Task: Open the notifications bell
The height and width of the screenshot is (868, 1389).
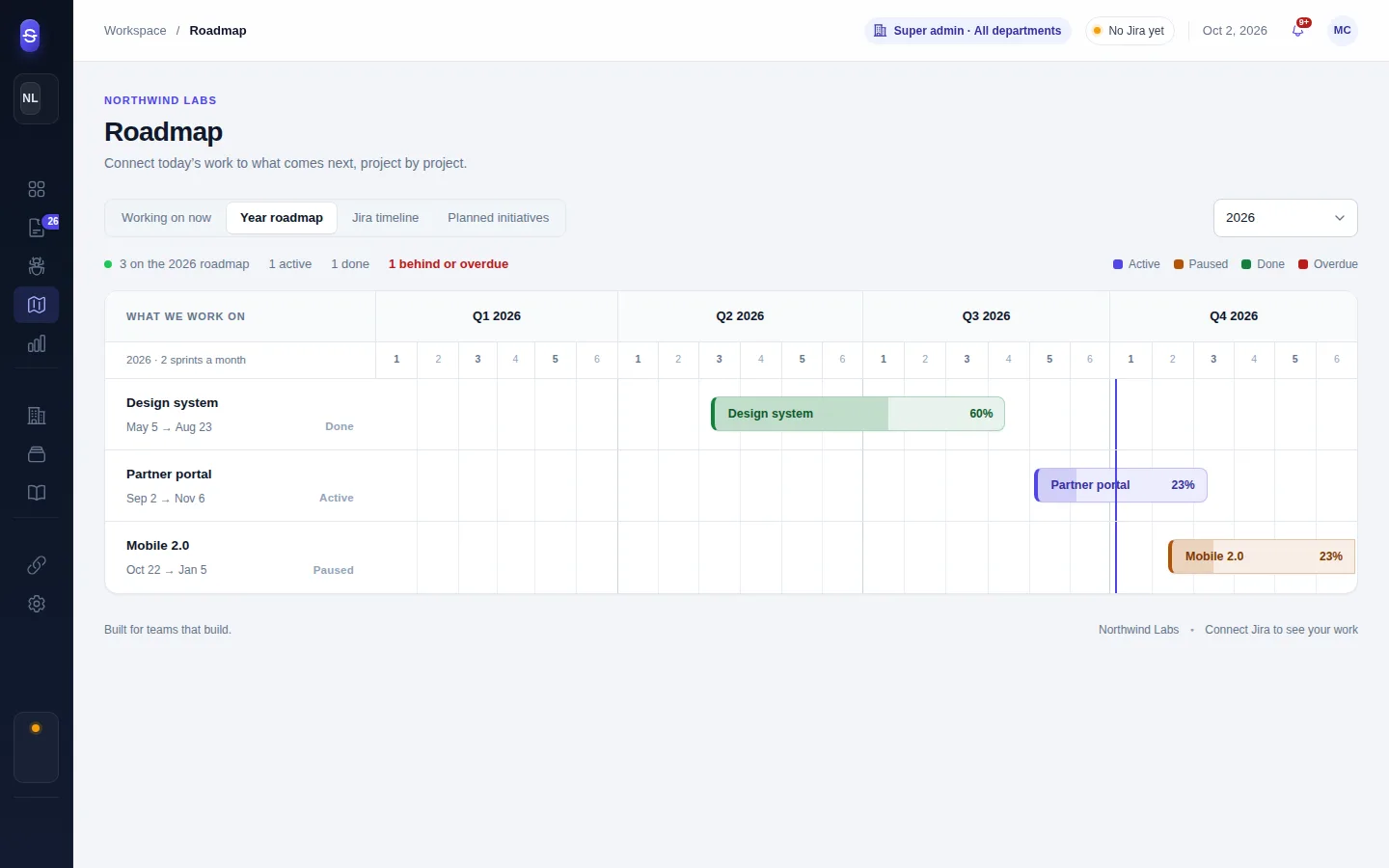Action: click(1298, 30)
